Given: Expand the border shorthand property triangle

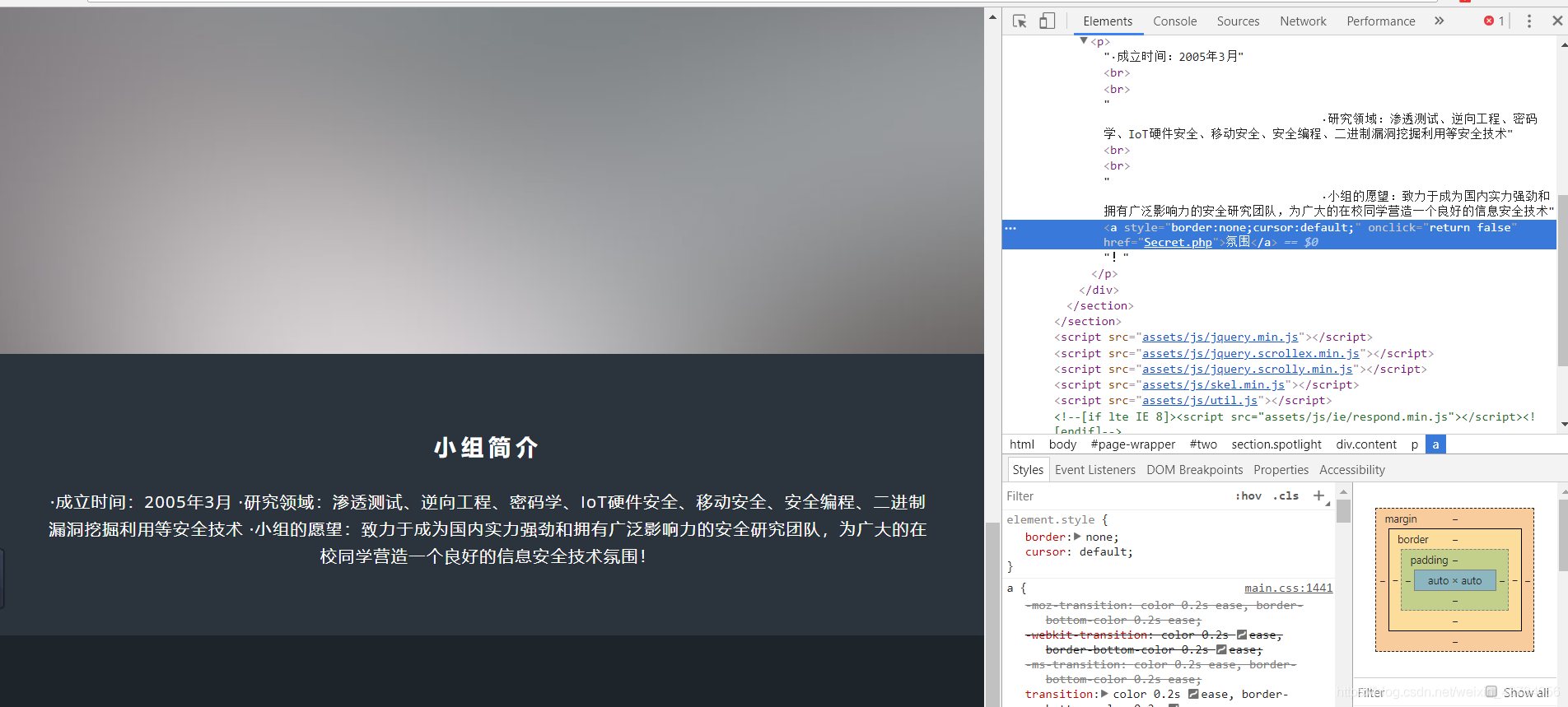Looking at the screenshot, I should point(1077,537).
